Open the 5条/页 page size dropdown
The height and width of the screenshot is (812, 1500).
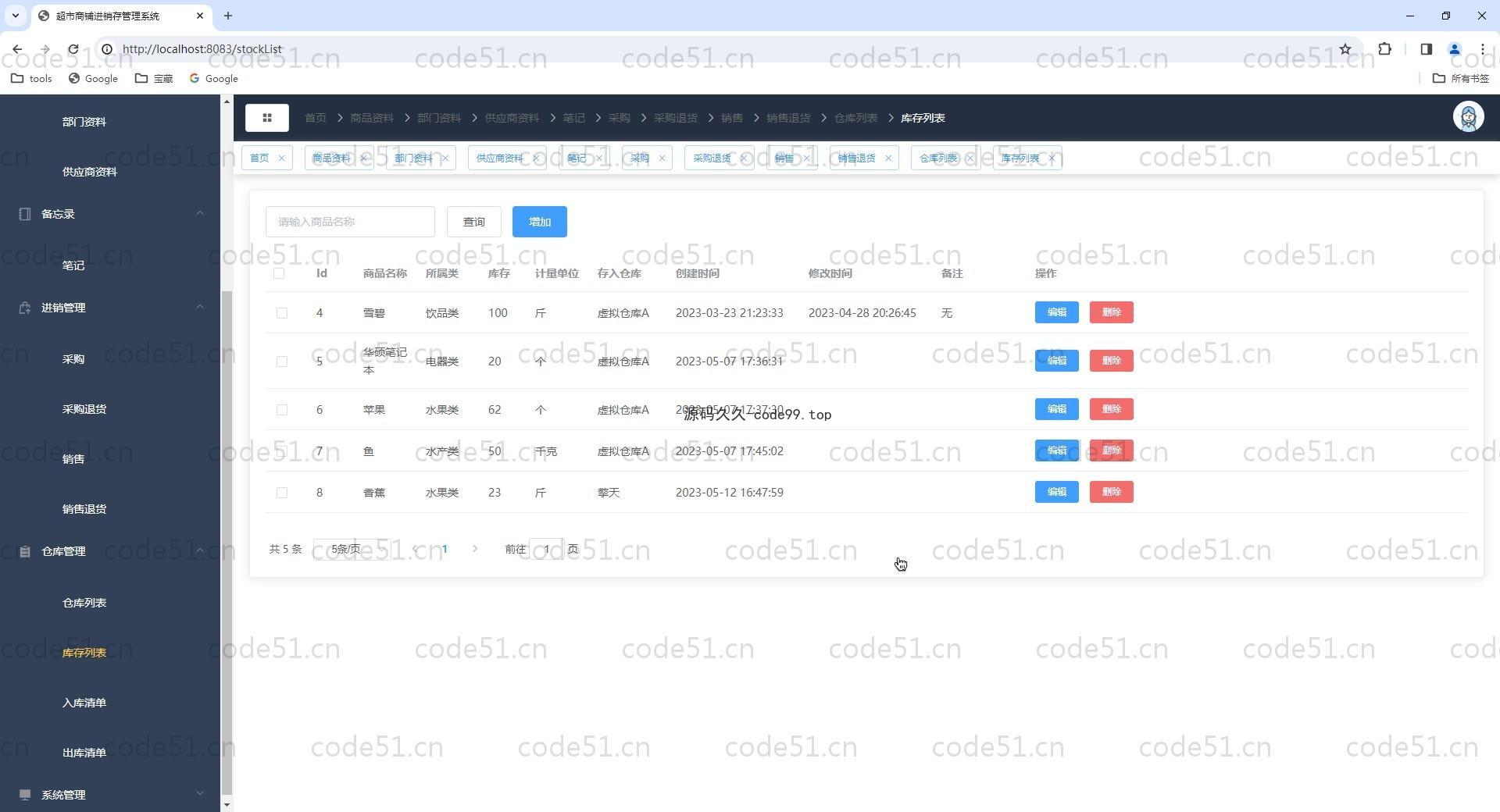point(352,549)
